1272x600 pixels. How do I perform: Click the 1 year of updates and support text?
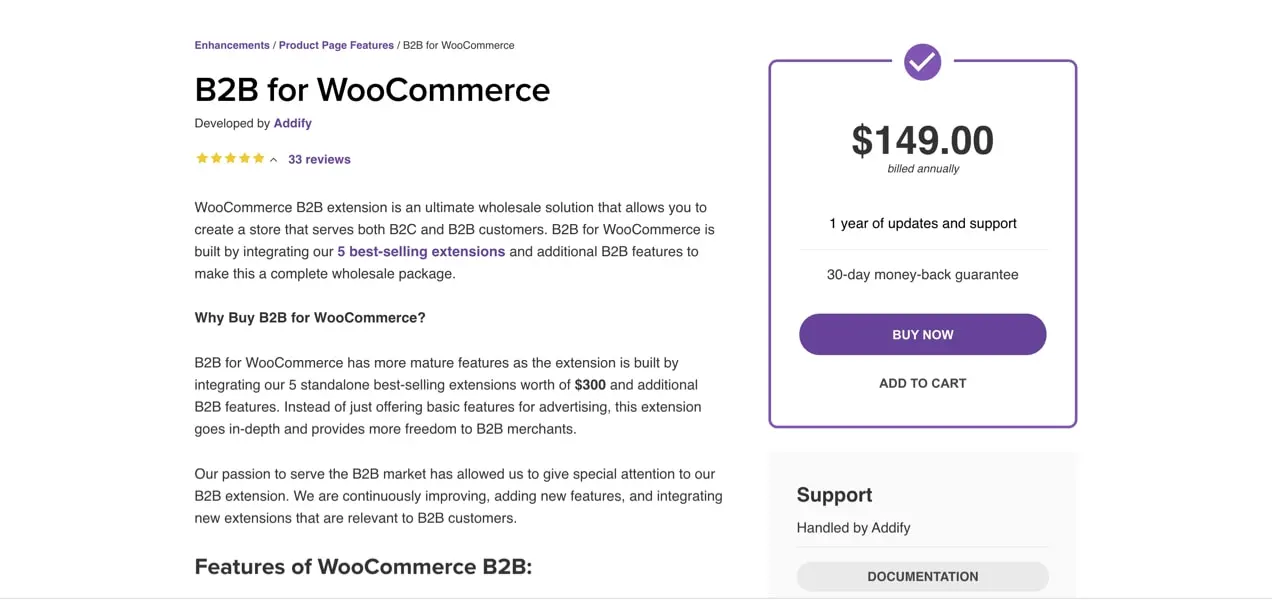922,223
